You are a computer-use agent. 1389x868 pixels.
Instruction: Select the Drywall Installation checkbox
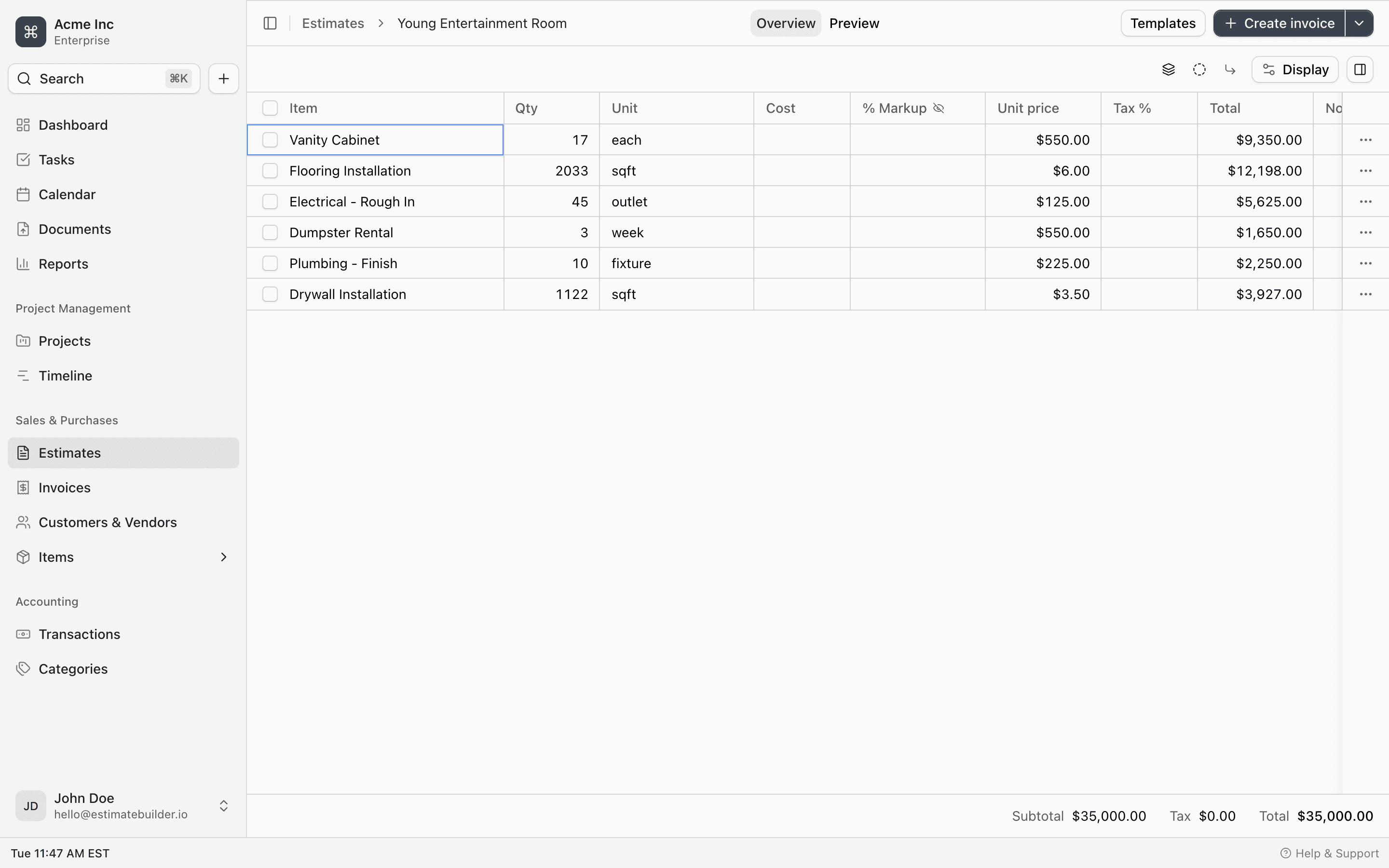click(271, 294)
